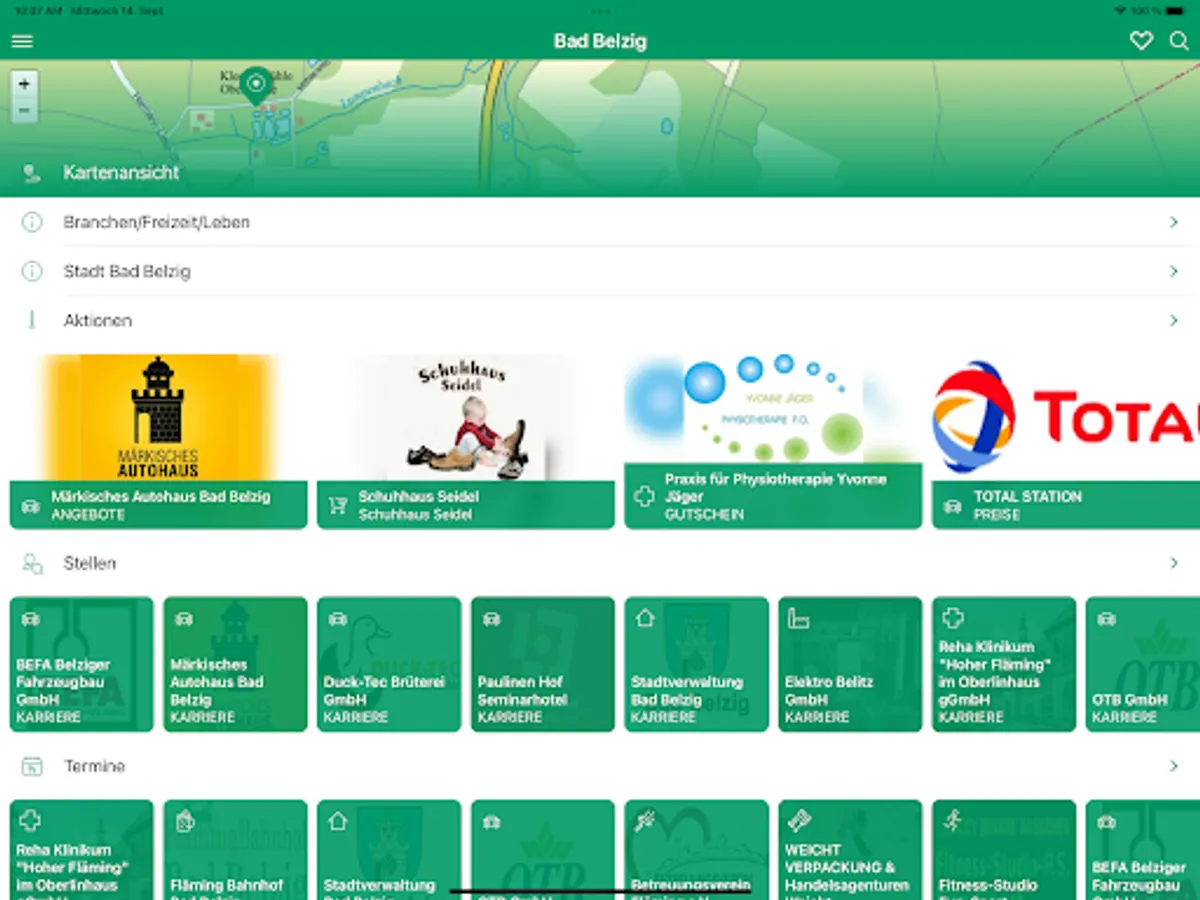1200x900 pixels.
Task: Open BEFA Belziger Fahrzeugbau Termine card
Action: pyautogui.click(x=1143, y=850)
